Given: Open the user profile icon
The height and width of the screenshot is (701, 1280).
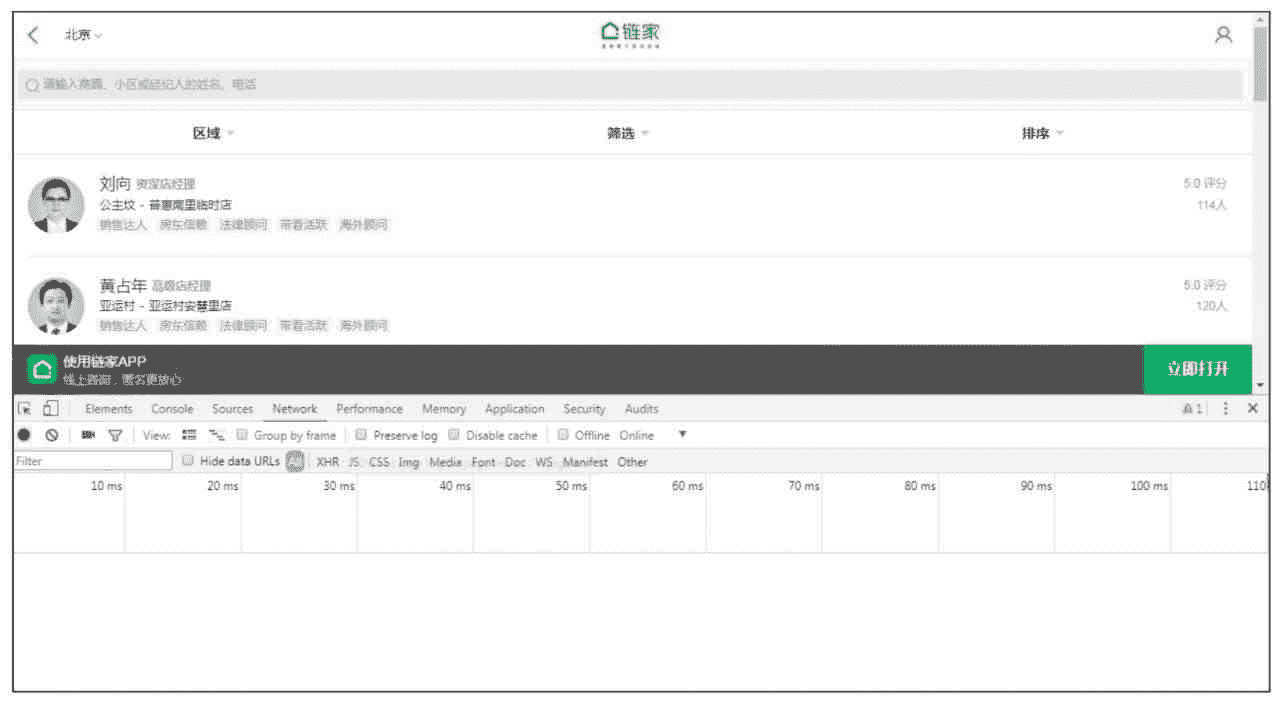Looking at the screenshot, I should (x=1223, y=35).
